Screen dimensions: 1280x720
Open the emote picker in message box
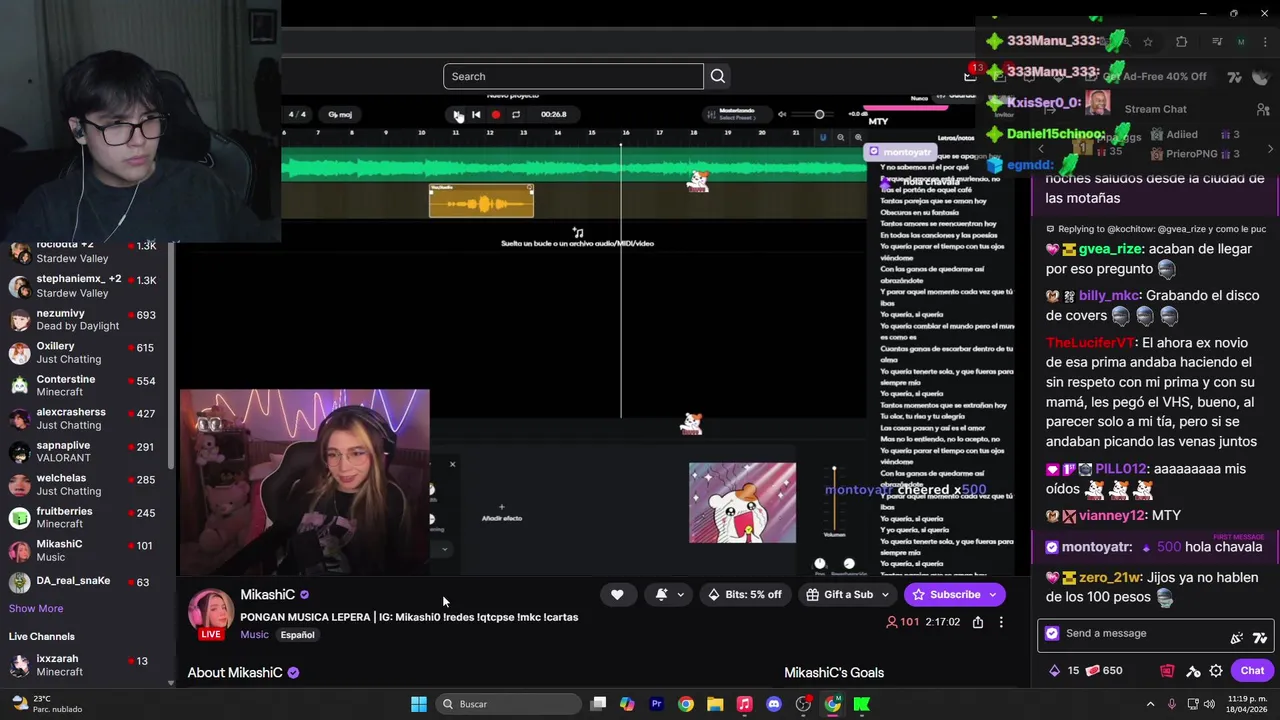pyautogui.click(x=1237, y=637)
